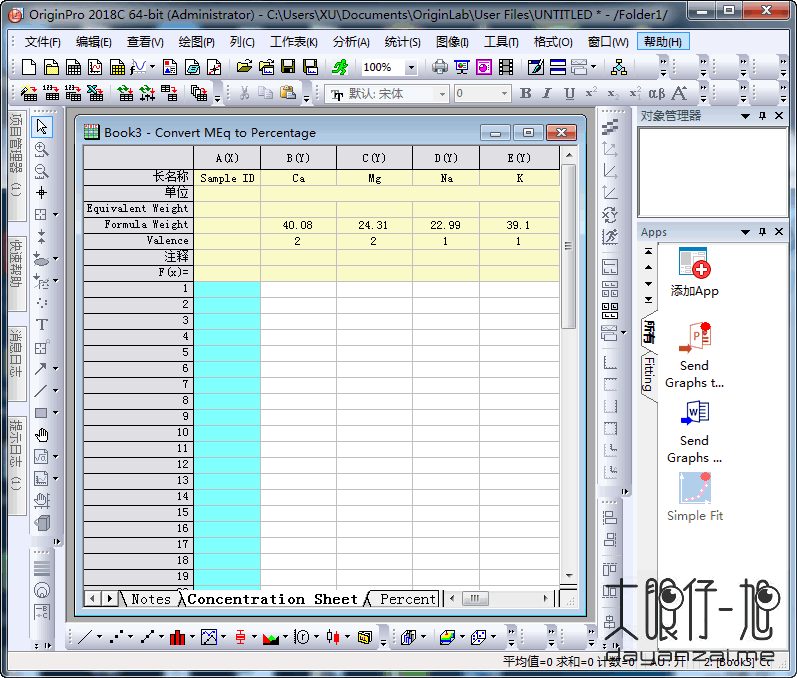Switch to the Notes sheet tab
Image resolution: width=797 pixels, height=678 pixels.
(150, 599)
